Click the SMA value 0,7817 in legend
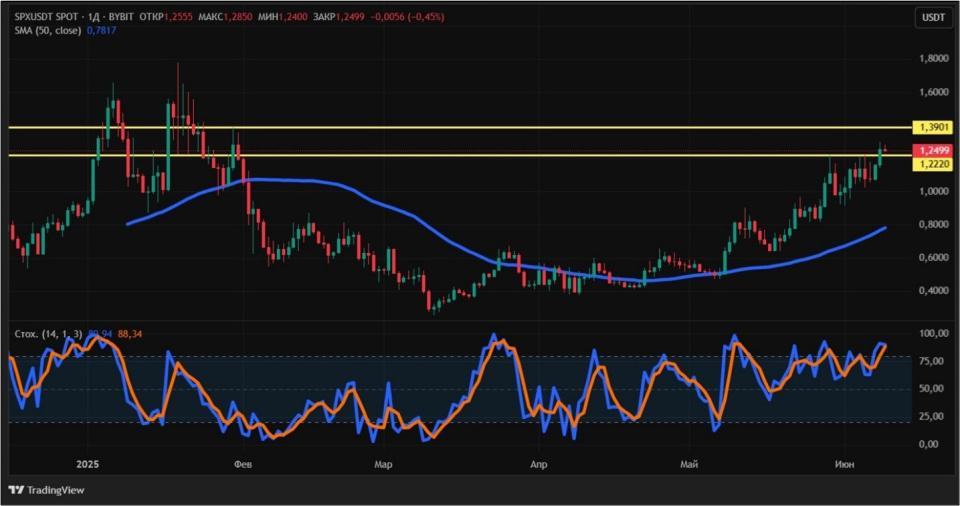 [x=101, y=30]
